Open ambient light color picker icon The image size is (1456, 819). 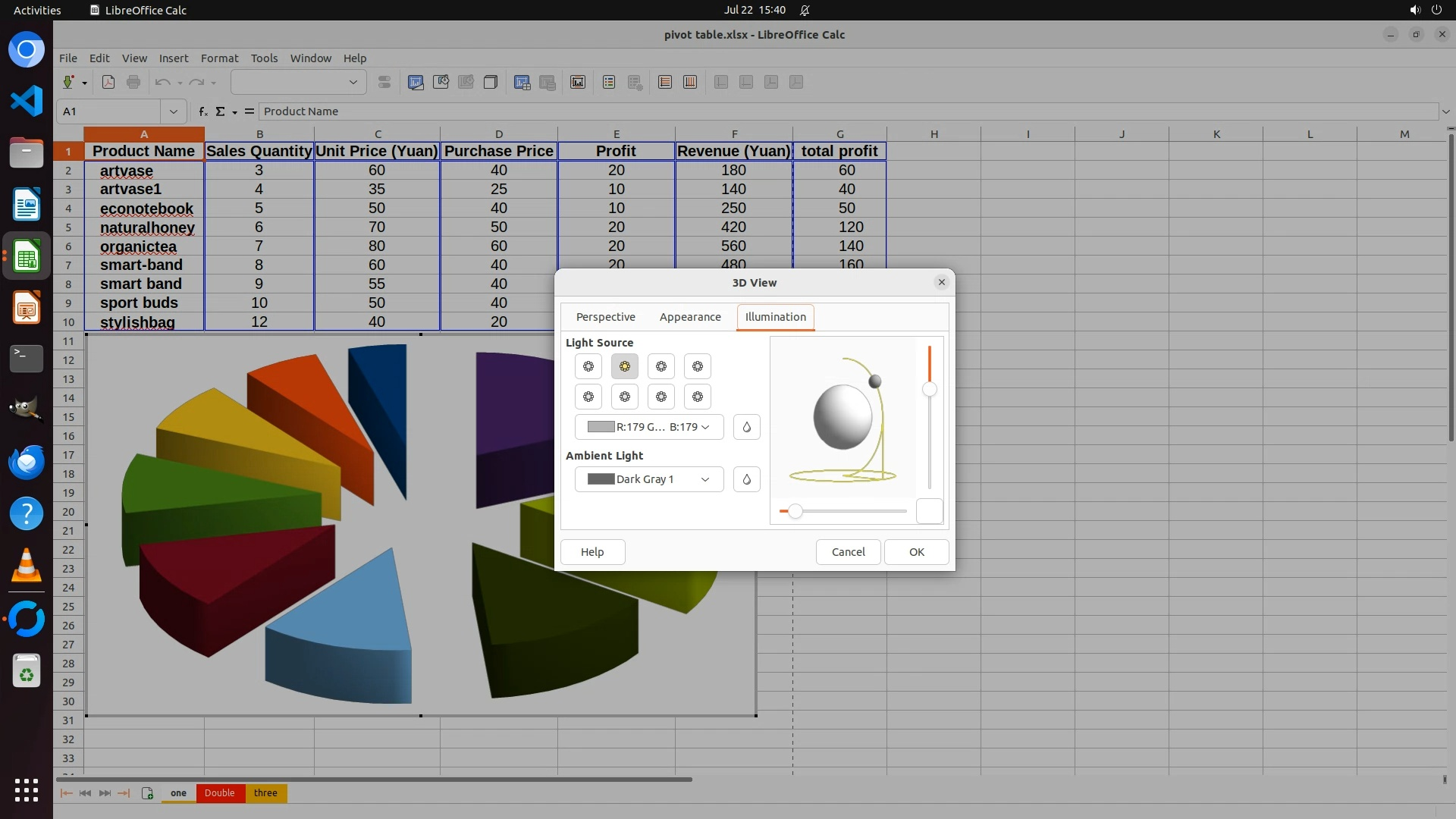(x=747, y=479)
